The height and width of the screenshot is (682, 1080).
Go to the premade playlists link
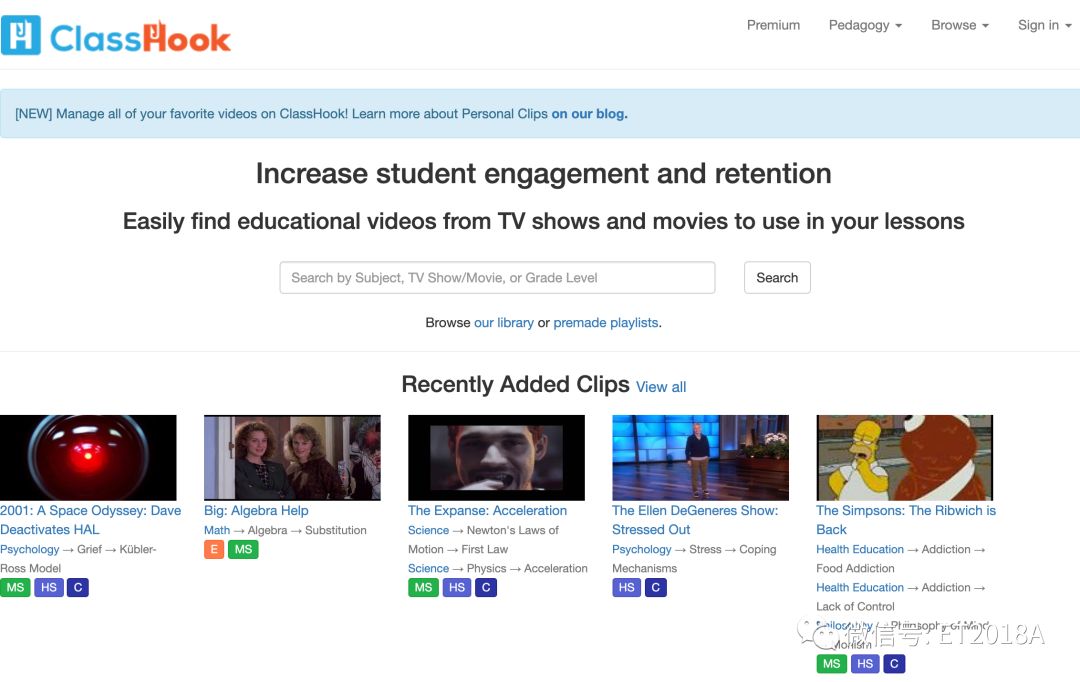click(605, 322)
